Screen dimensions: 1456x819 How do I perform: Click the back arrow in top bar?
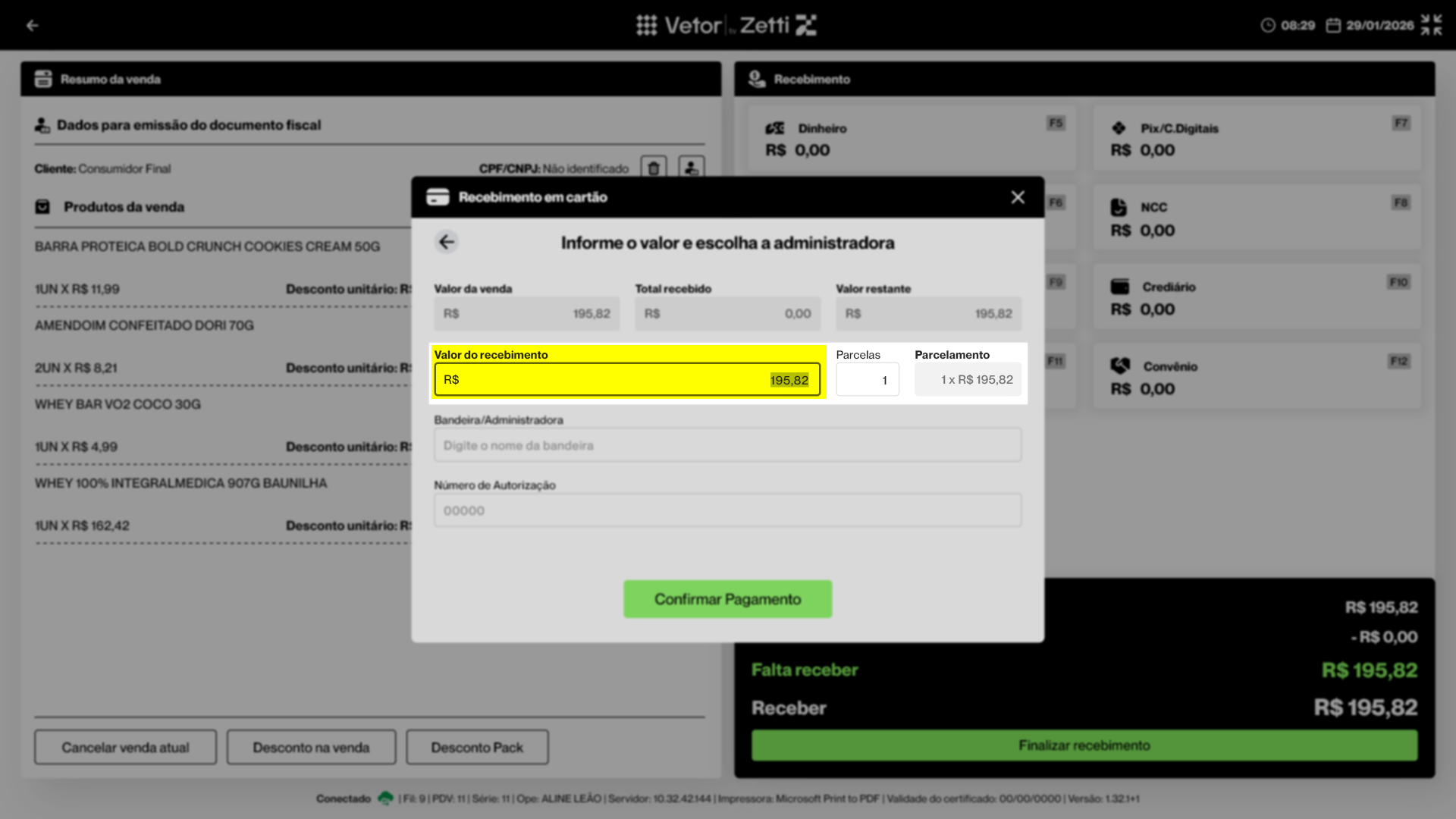(32, 25)
